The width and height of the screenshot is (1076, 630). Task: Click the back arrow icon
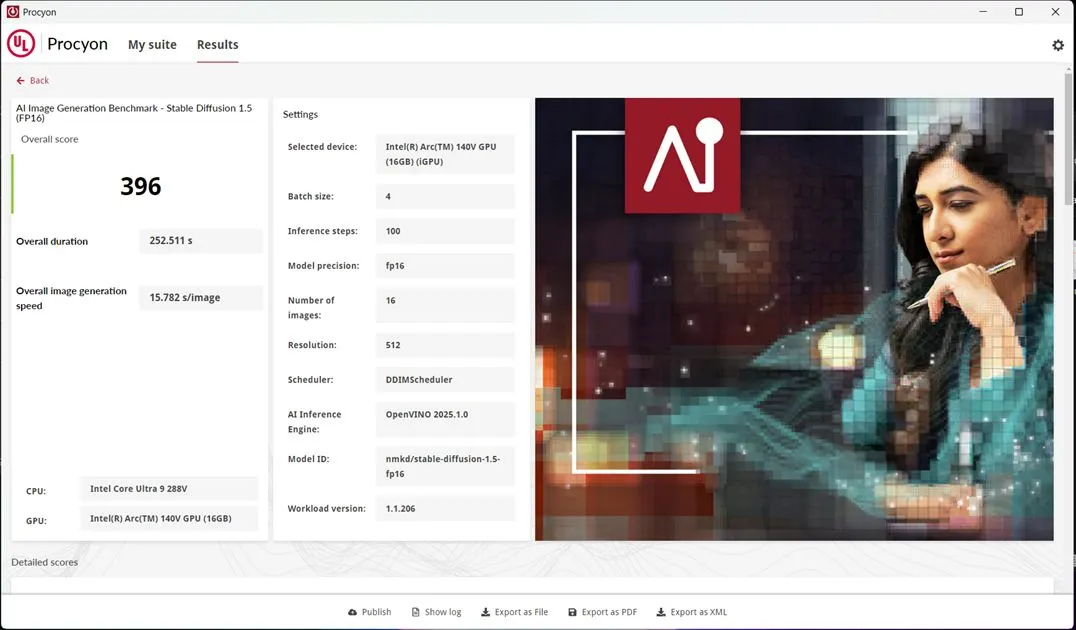[x=21, y=80]
